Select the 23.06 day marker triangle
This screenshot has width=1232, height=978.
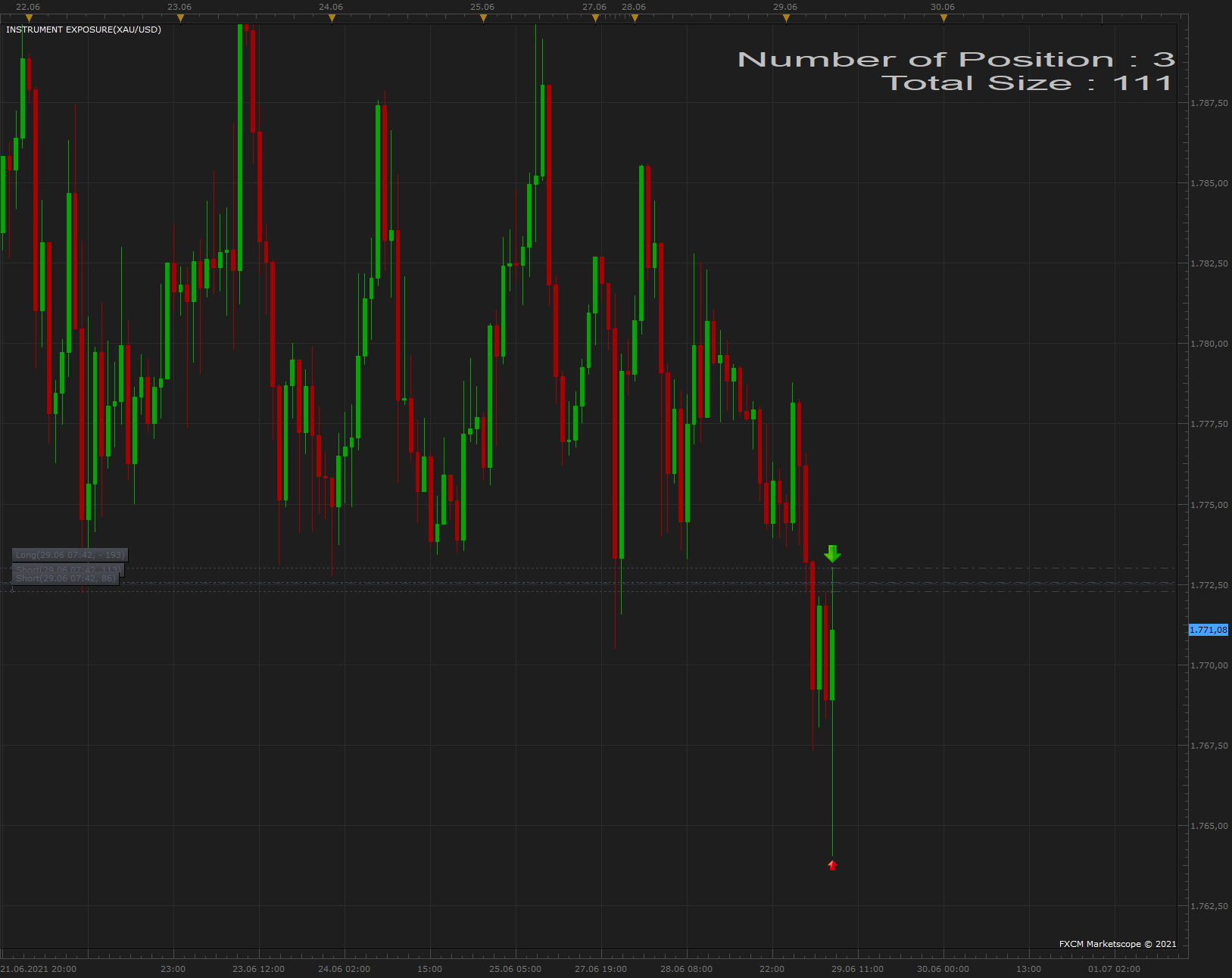click(x=180, y=18)
